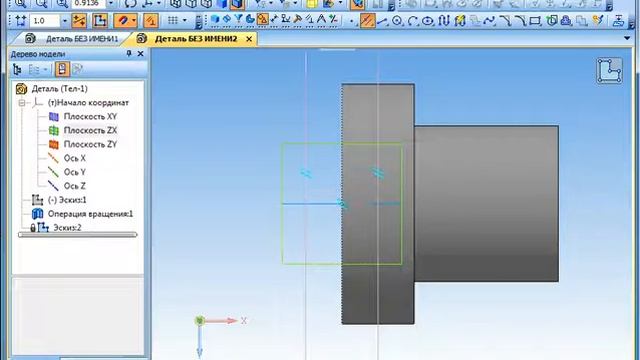Select the Chamfer tool

coord(505,20)
